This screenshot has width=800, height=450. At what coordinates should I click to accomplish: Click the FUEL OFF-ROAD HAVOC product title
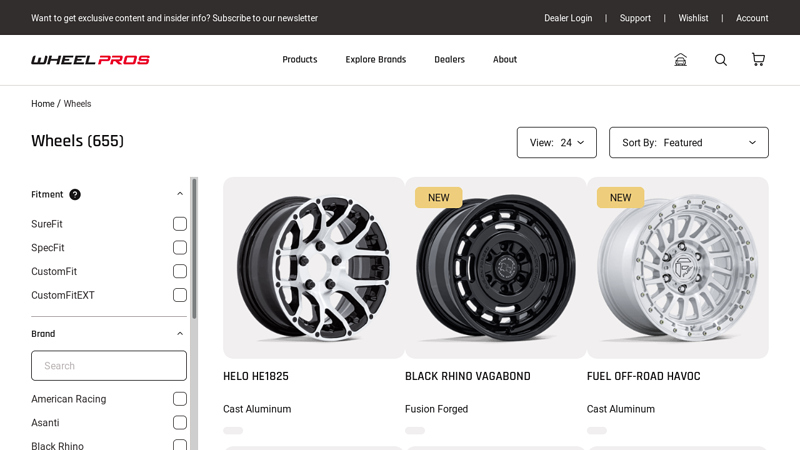click(643, 376)
